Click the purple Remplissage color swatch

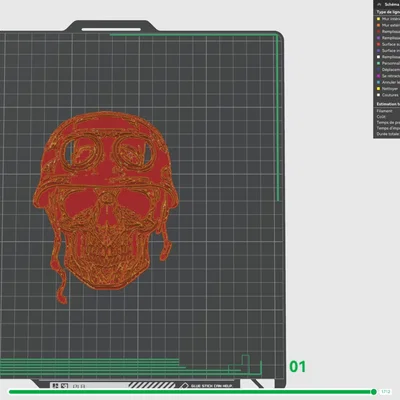pos(378,38)
